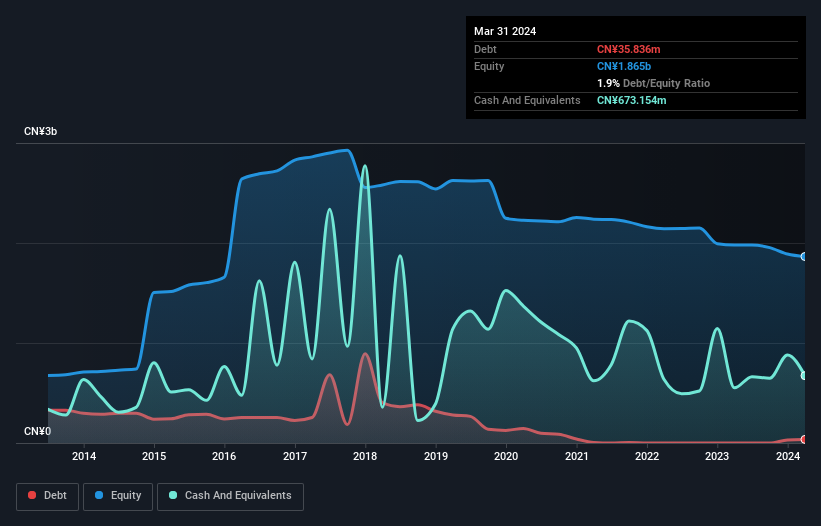The height and width of the screenshot is (526, 821).
Task: Select the 2024 axis label
Action: click(x=787, y=456)
